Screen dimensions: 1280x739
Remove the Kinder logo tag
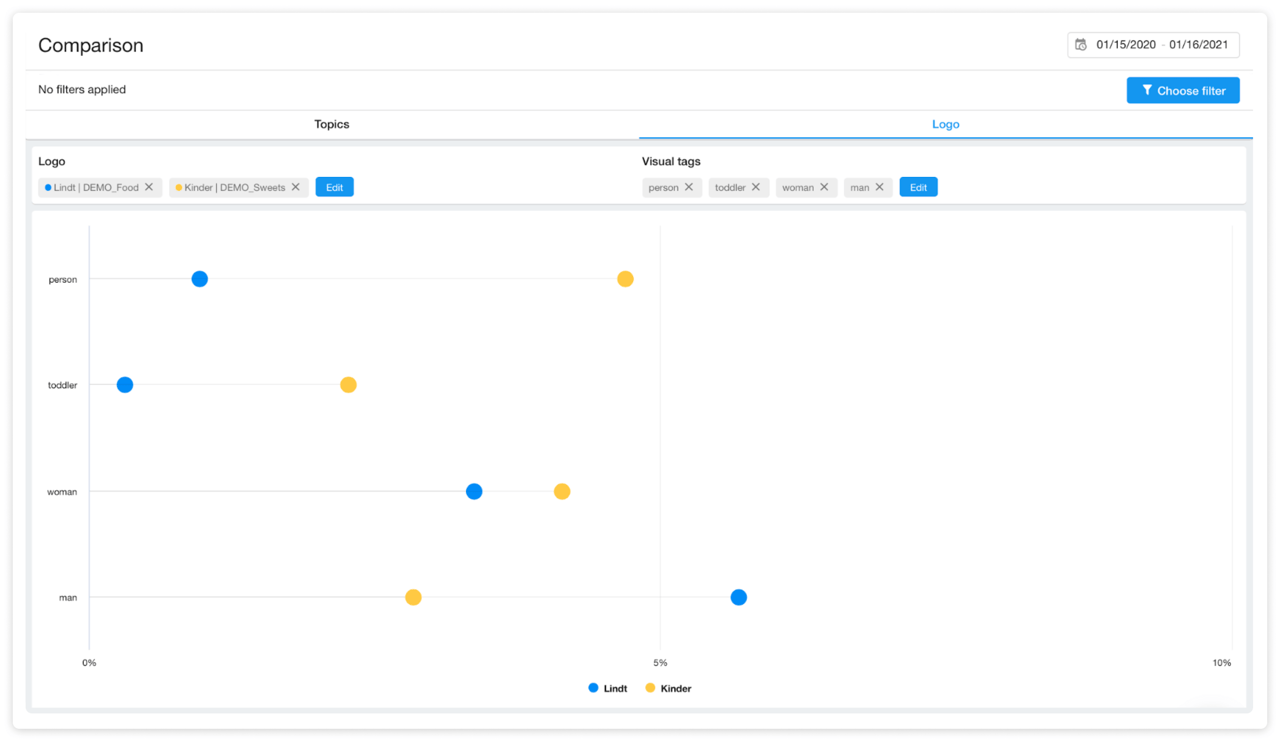click(296, 187)
